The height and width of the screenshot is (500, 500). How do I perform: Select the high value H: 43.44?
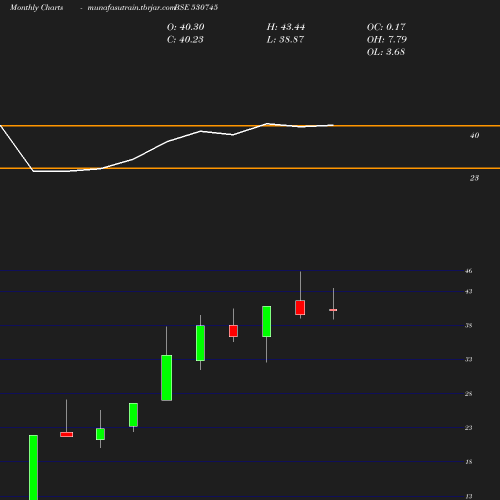286,27
